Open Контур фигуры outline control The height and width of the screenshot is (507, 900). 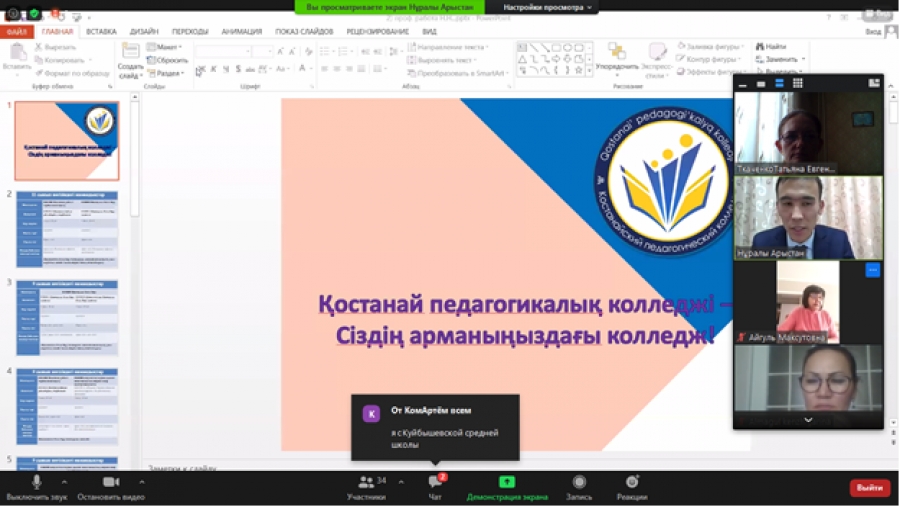[709, 60]
